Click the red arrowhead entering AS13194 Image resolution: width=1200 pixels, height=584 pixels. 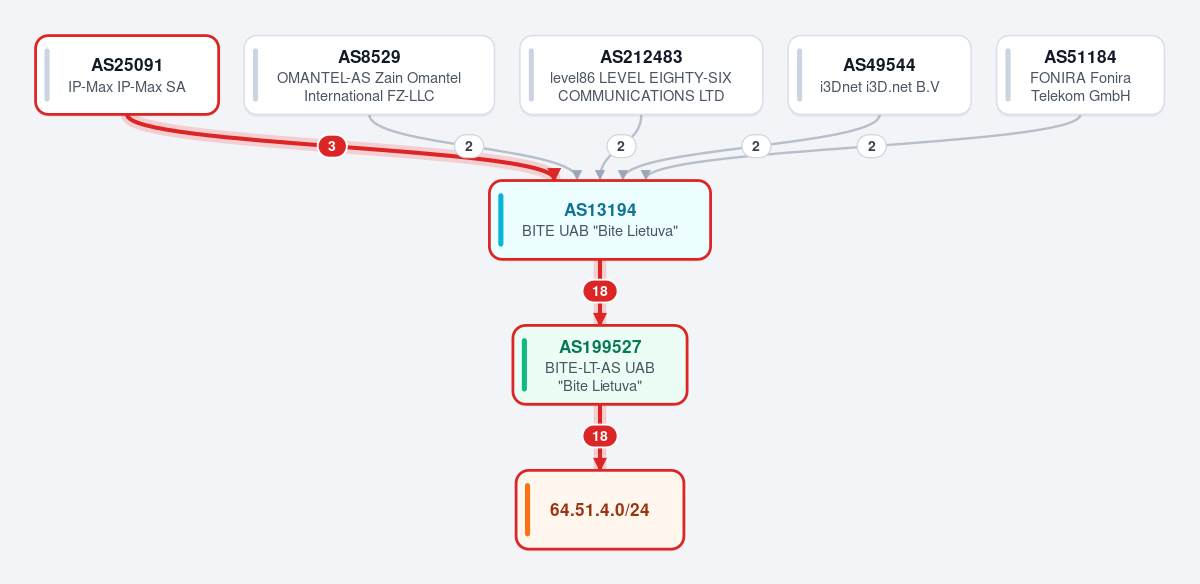point(554,174)
